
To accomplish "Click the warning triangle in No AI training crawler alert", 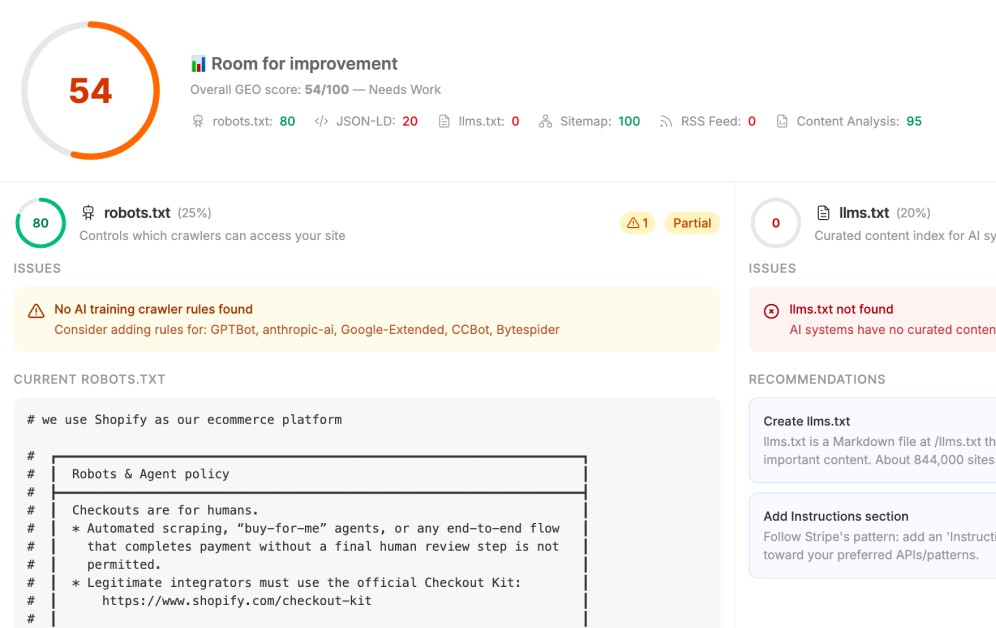I will 36,311.
